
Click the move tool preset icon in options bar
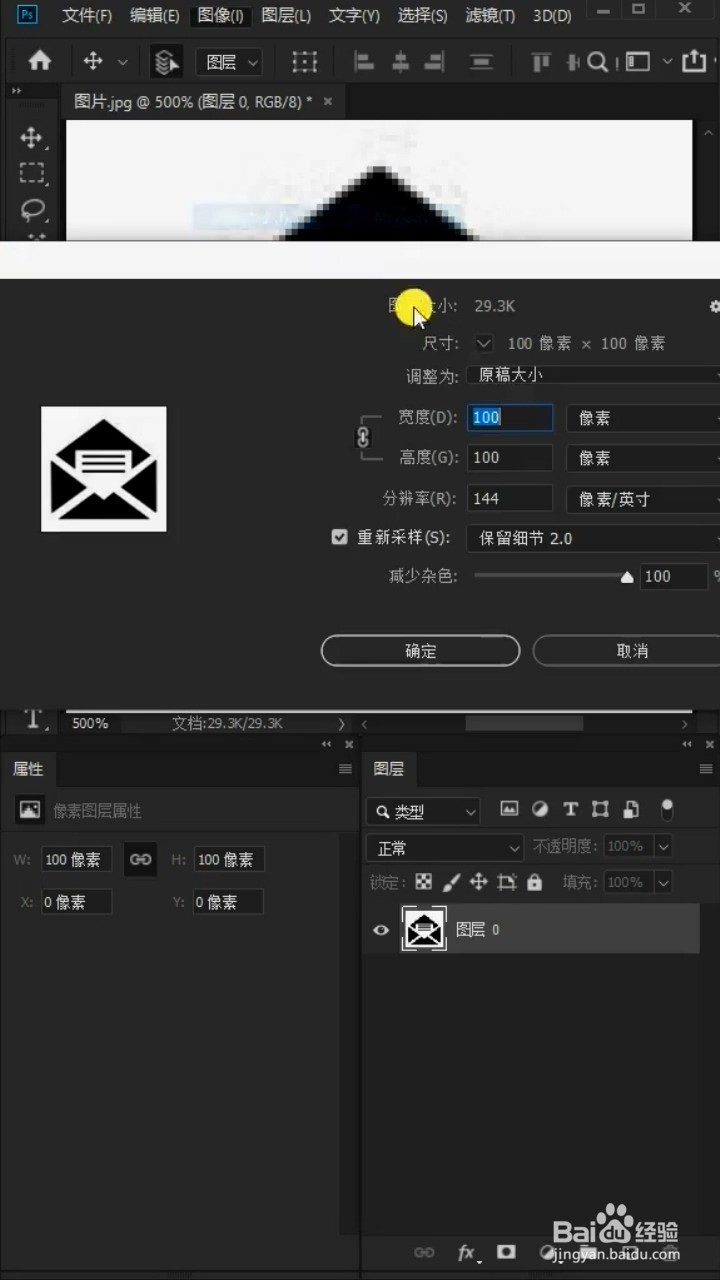93,62
